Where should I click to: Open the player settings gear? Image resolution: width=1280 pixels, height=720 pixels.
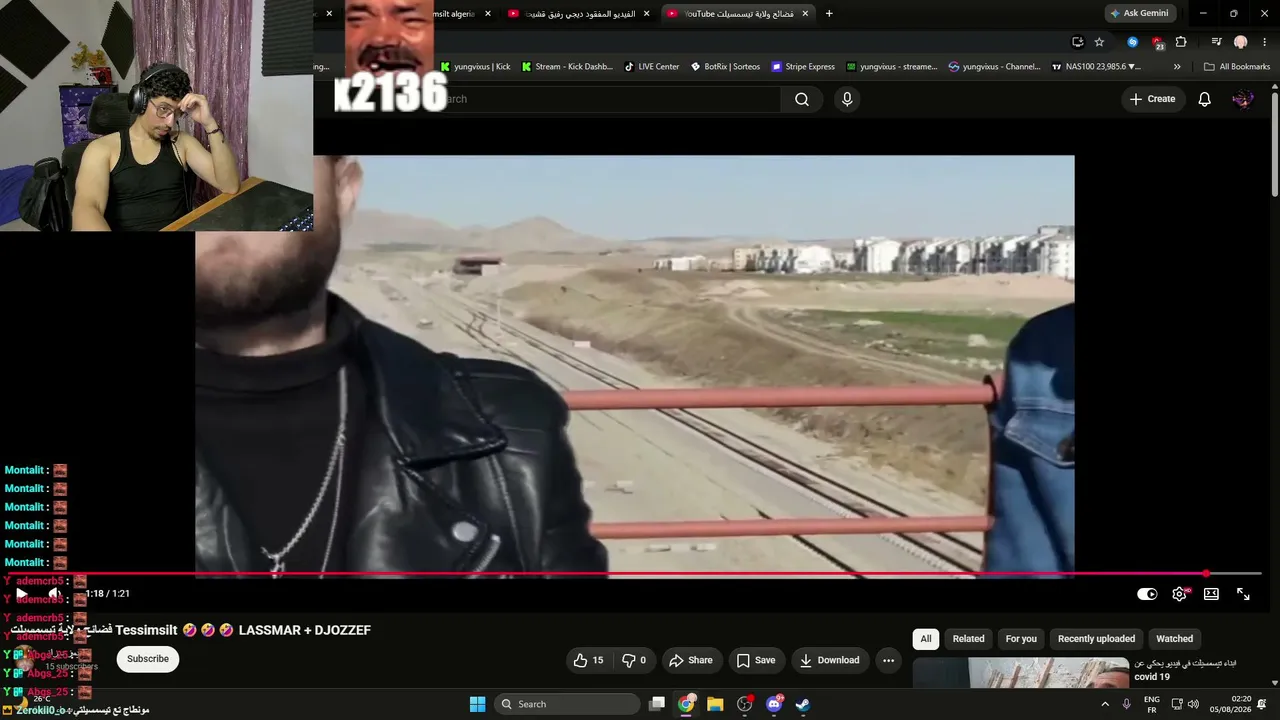(1180, 594)
